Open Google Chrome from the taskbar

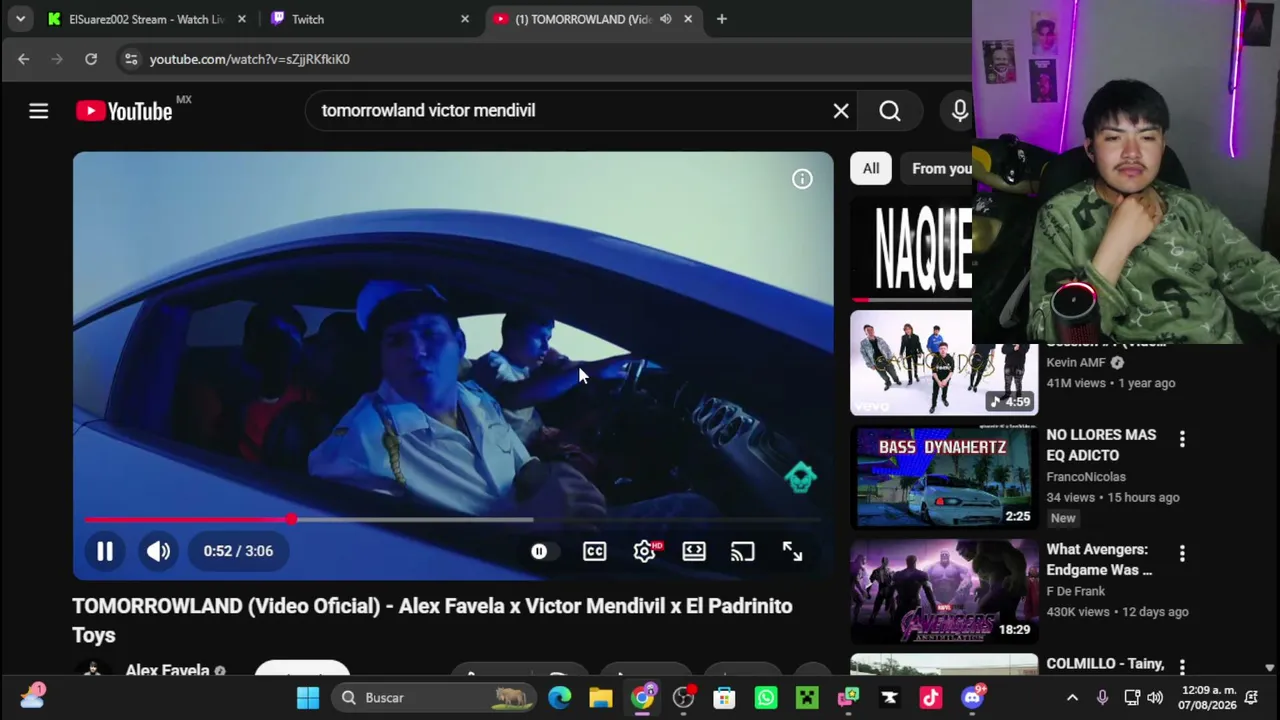(642, 698)
